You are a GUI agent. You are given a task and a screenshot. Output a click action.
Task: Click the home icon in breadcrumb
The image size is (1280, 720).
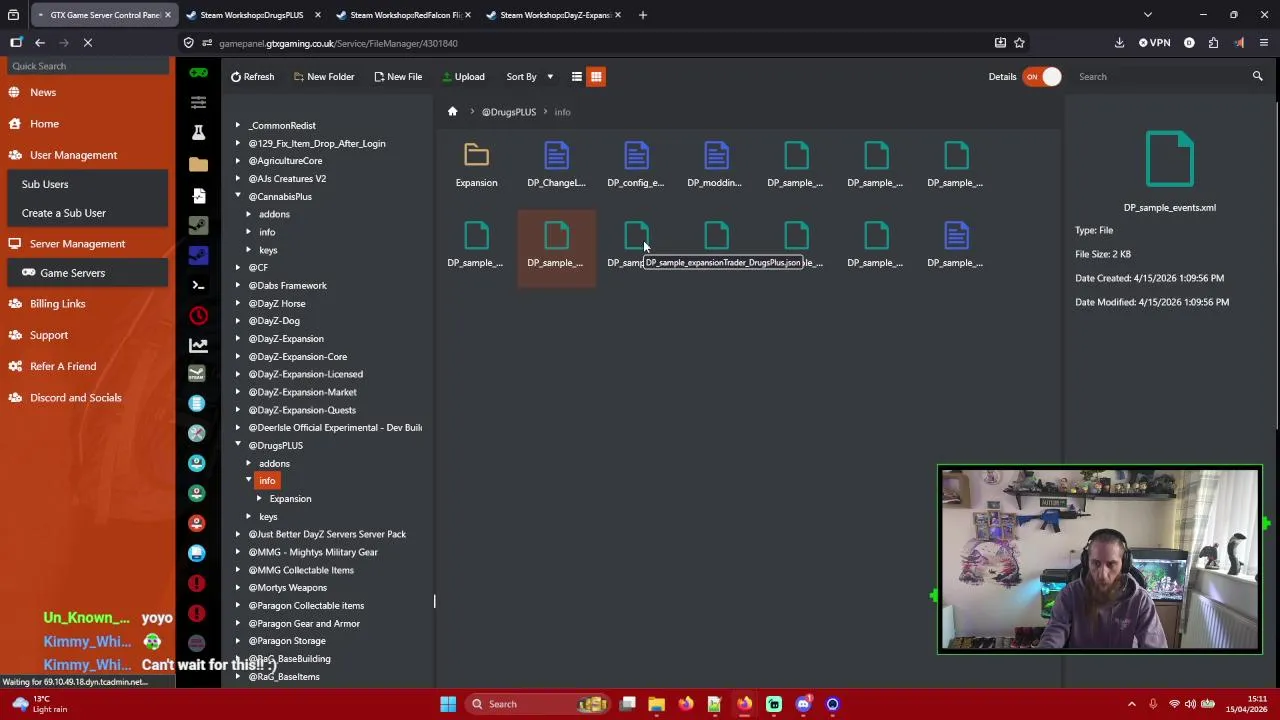tap(452, 112)
